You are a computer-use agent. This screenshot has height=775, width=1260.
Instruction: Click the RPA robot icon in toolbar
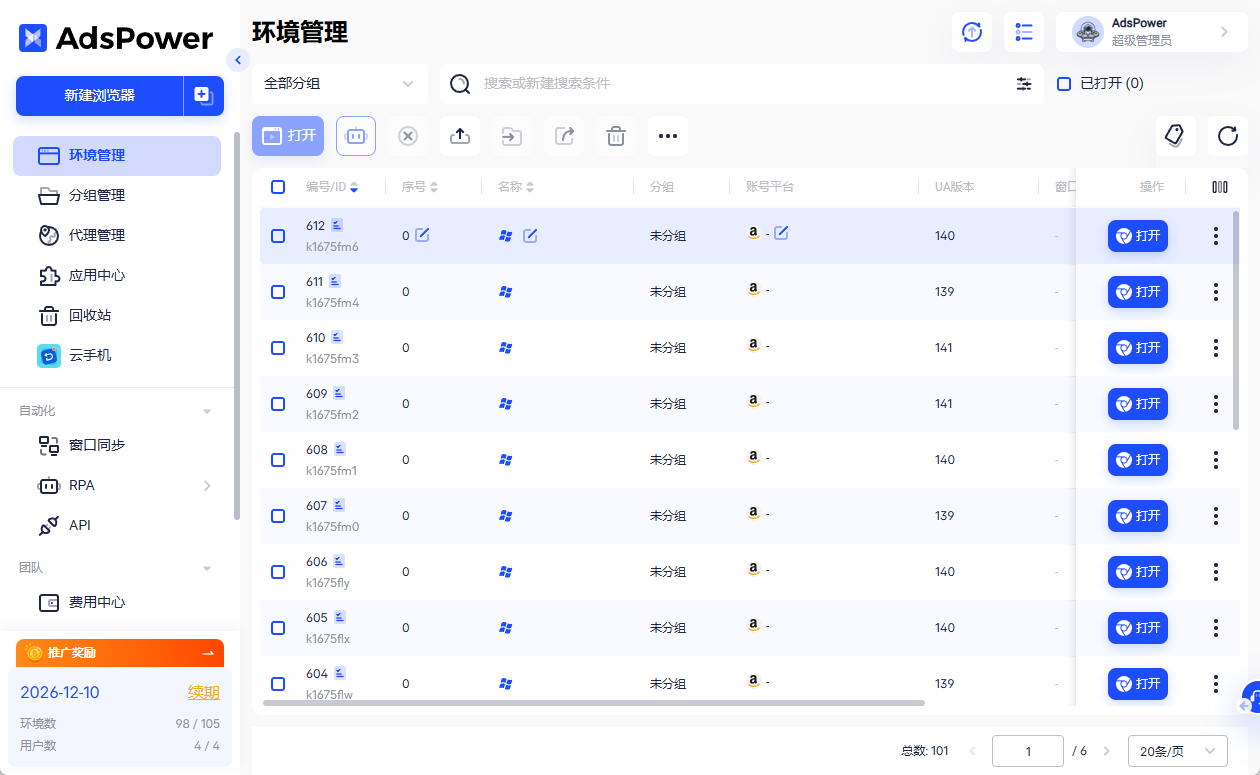356,136
